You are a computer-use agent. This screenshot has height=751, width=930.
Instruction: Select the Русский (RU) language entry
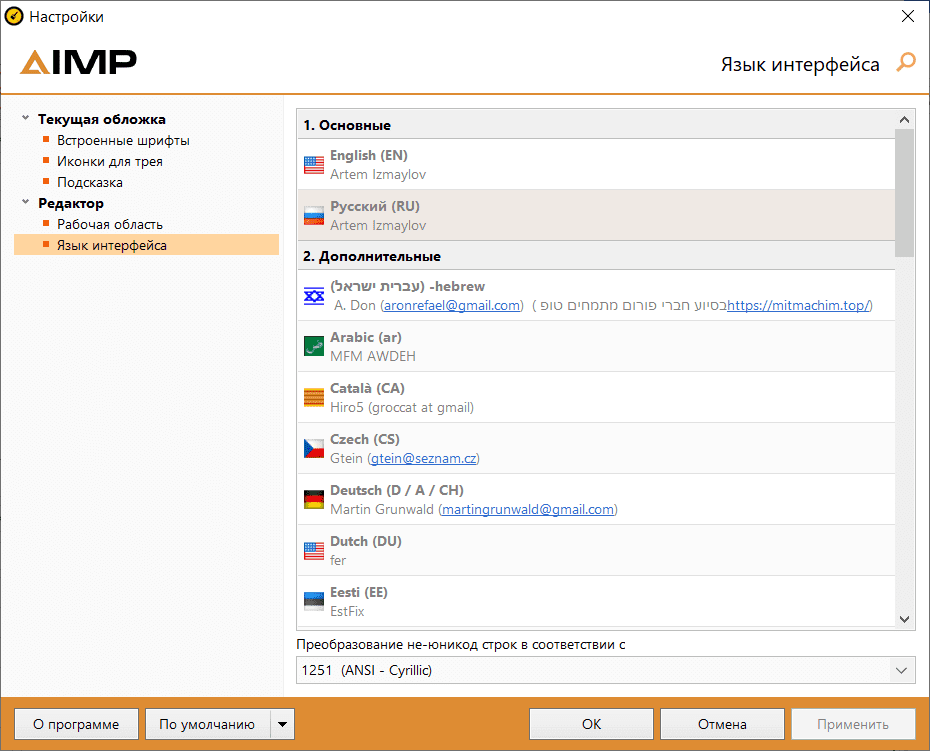coord(596,215)
